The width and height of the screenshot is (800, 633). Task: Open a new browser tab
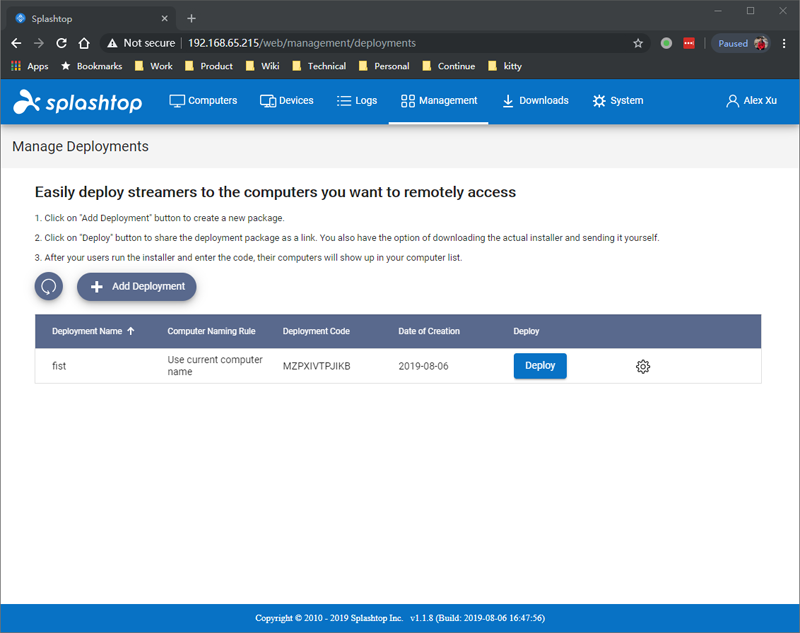(x=191, y=18)
